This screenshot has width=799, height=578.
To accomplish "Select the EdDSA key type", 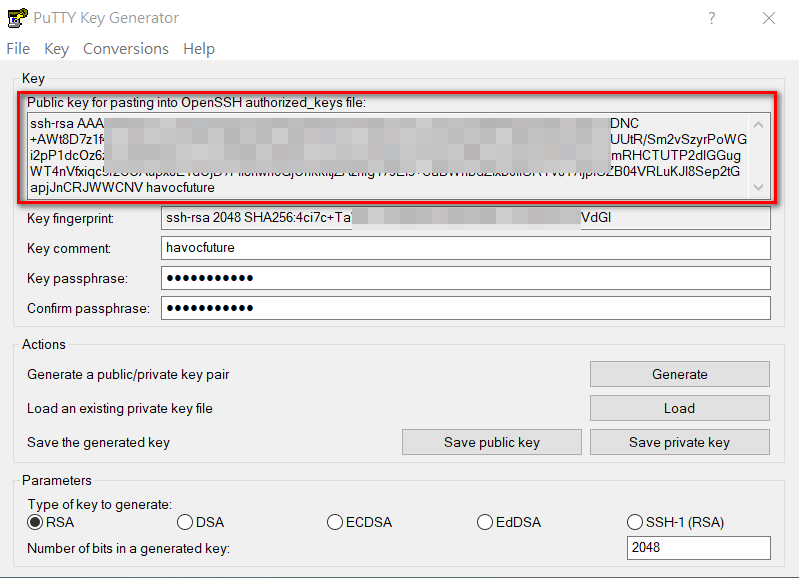I will click(x=485, y=522).
